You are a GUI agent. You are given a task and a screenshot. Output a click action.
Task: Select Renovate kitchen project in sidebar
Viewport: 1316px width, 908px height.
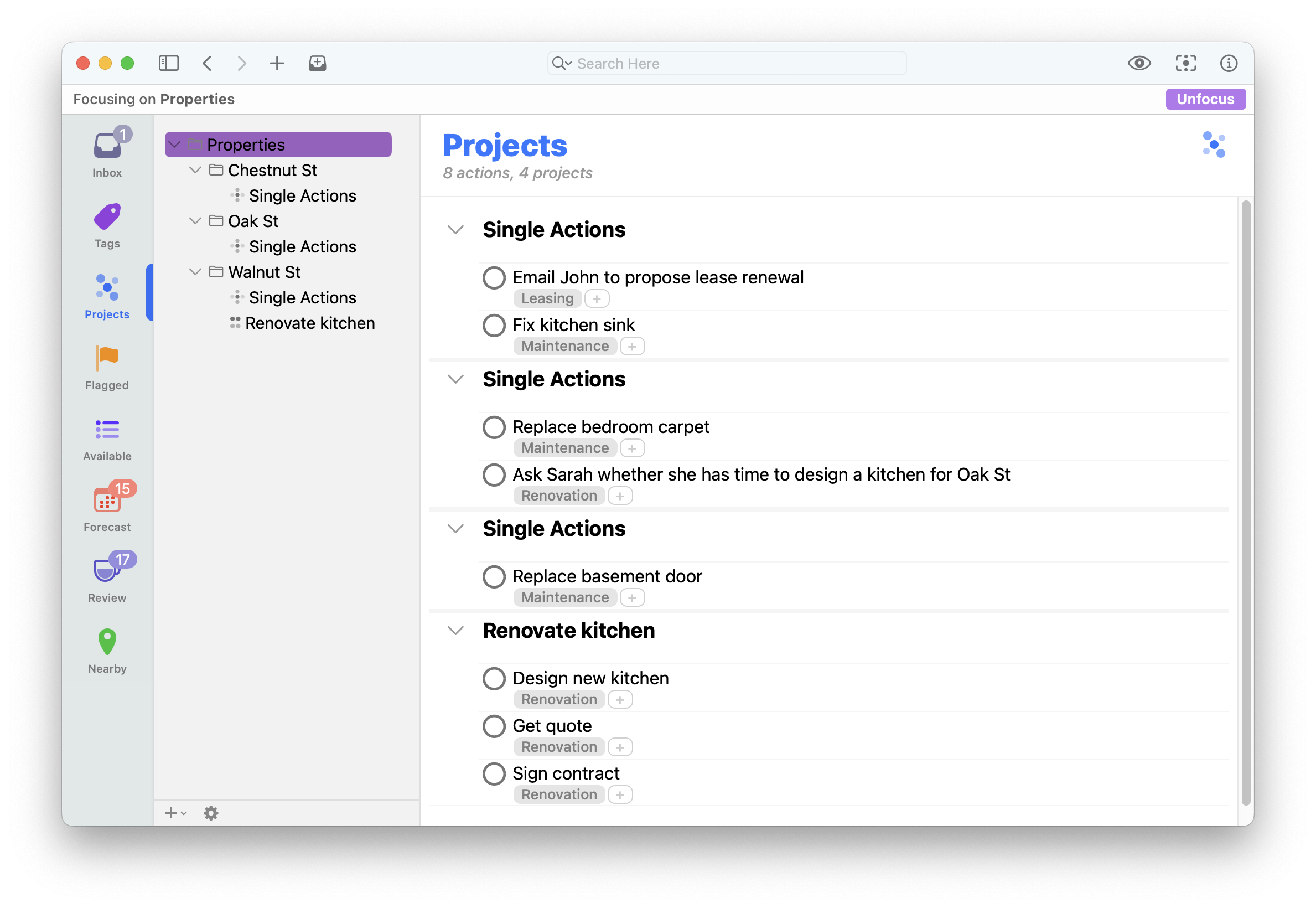(309, 323)
